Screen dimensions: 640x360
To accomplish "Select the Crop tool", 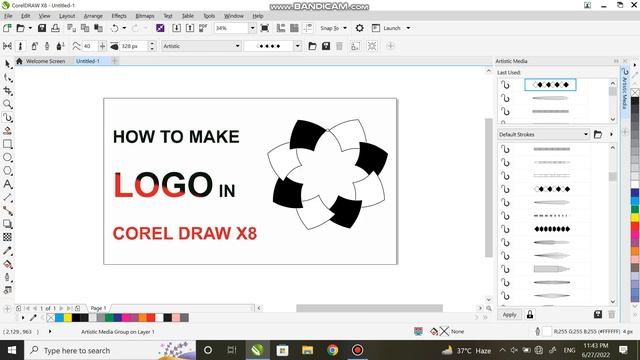I will point(7,91).
